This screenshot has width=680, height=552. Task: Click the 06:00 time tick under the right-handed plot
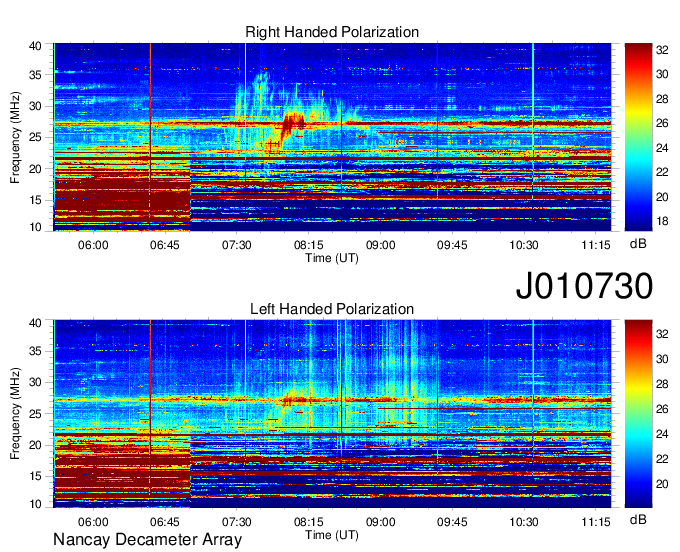point(93,245)
